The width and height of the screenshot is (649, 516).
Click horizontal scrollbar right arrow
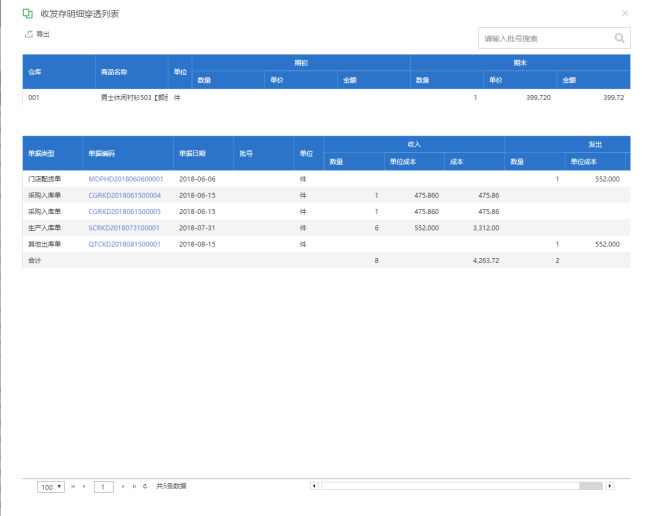[609, 486]
